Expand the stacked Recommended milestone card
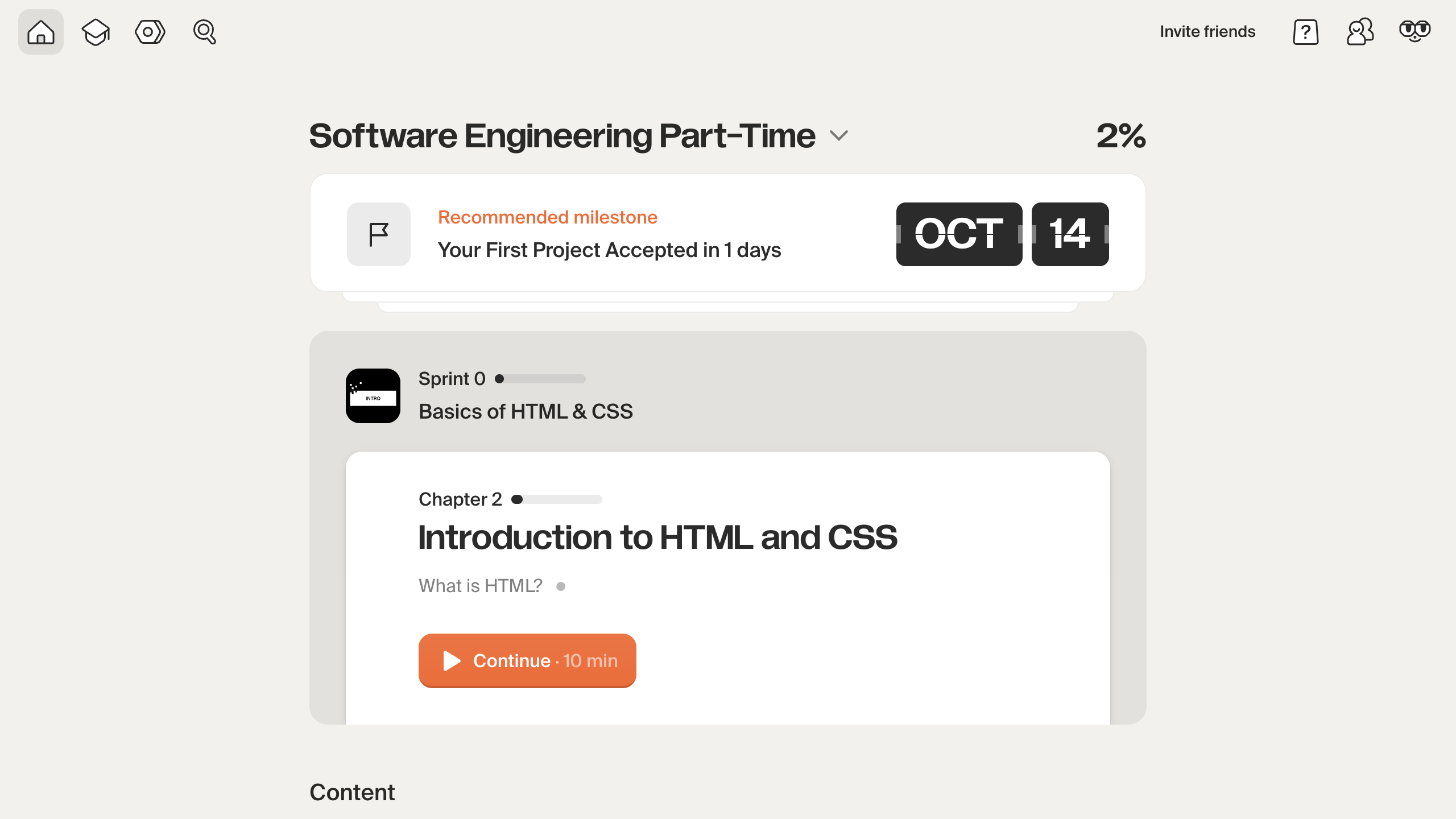 tap(727, 303)
